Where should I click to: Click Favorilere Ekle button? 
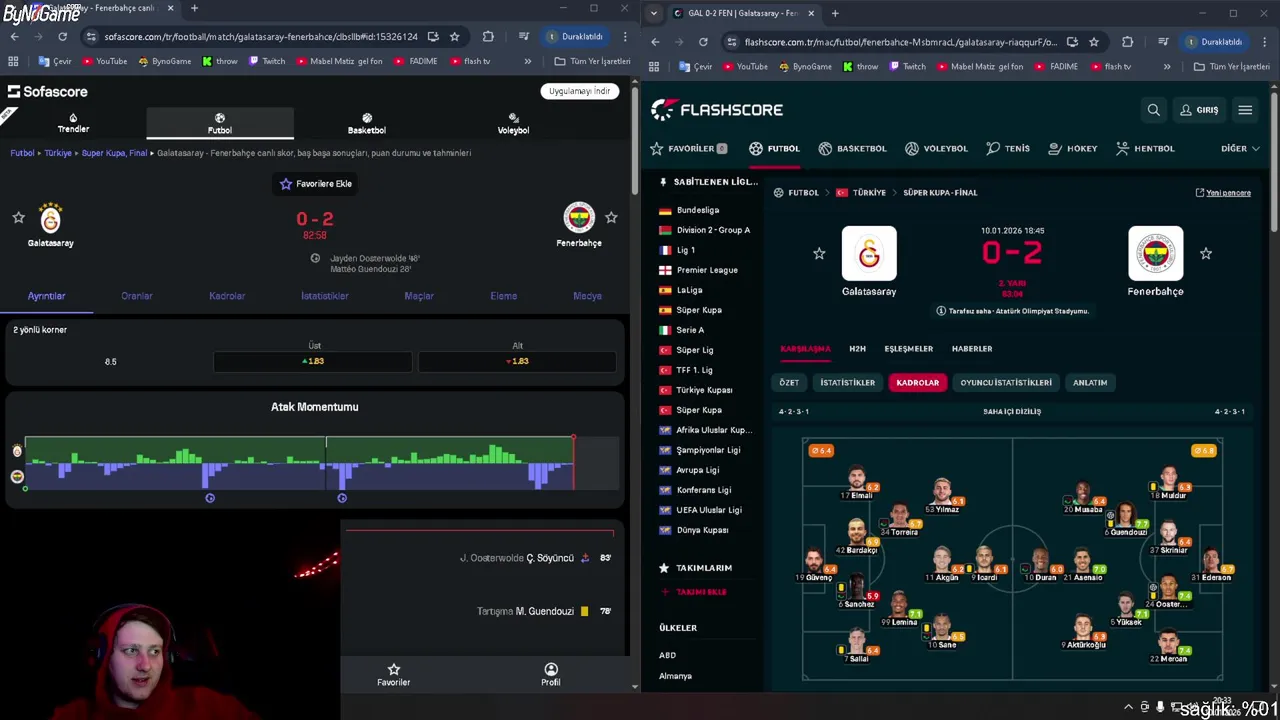point(315,184)
